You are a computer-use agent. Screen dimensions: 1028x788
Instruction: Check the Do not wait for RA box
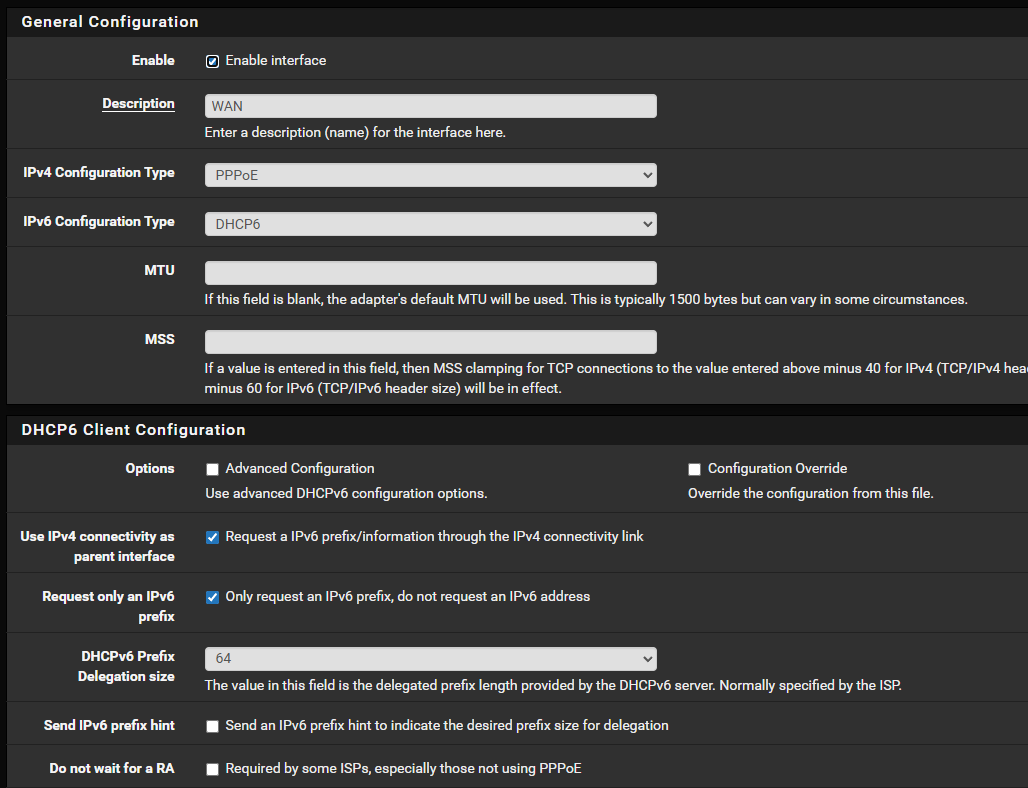pyautogui.click(x=212, y=769)
